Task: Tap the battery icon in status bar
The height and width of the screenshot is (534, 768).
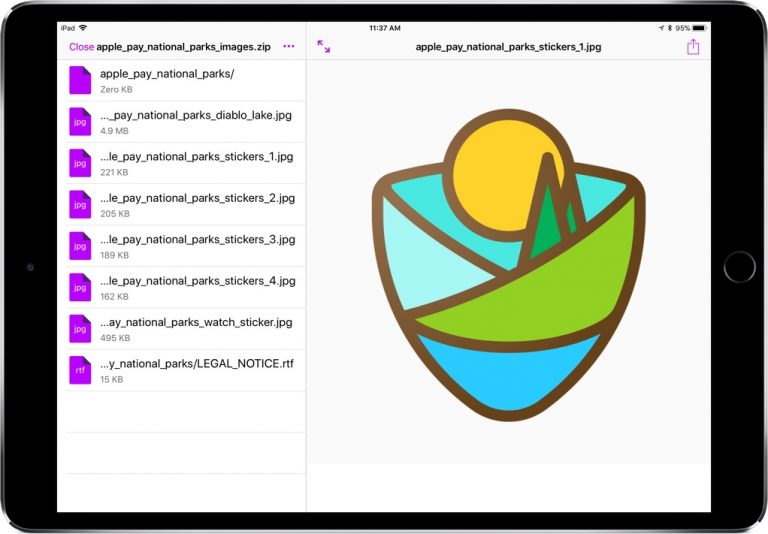Action: (699, 28)
